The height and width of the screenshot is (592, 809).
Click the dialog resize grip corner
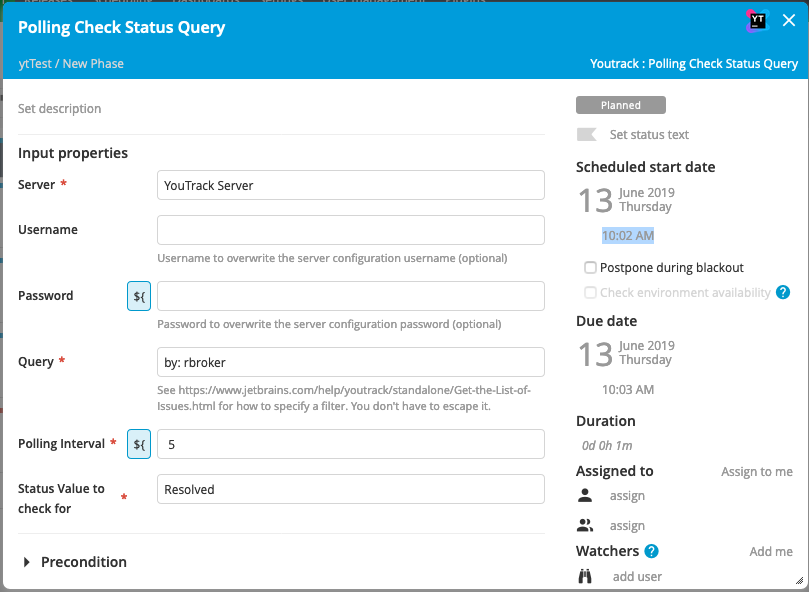tap(799, 581)
